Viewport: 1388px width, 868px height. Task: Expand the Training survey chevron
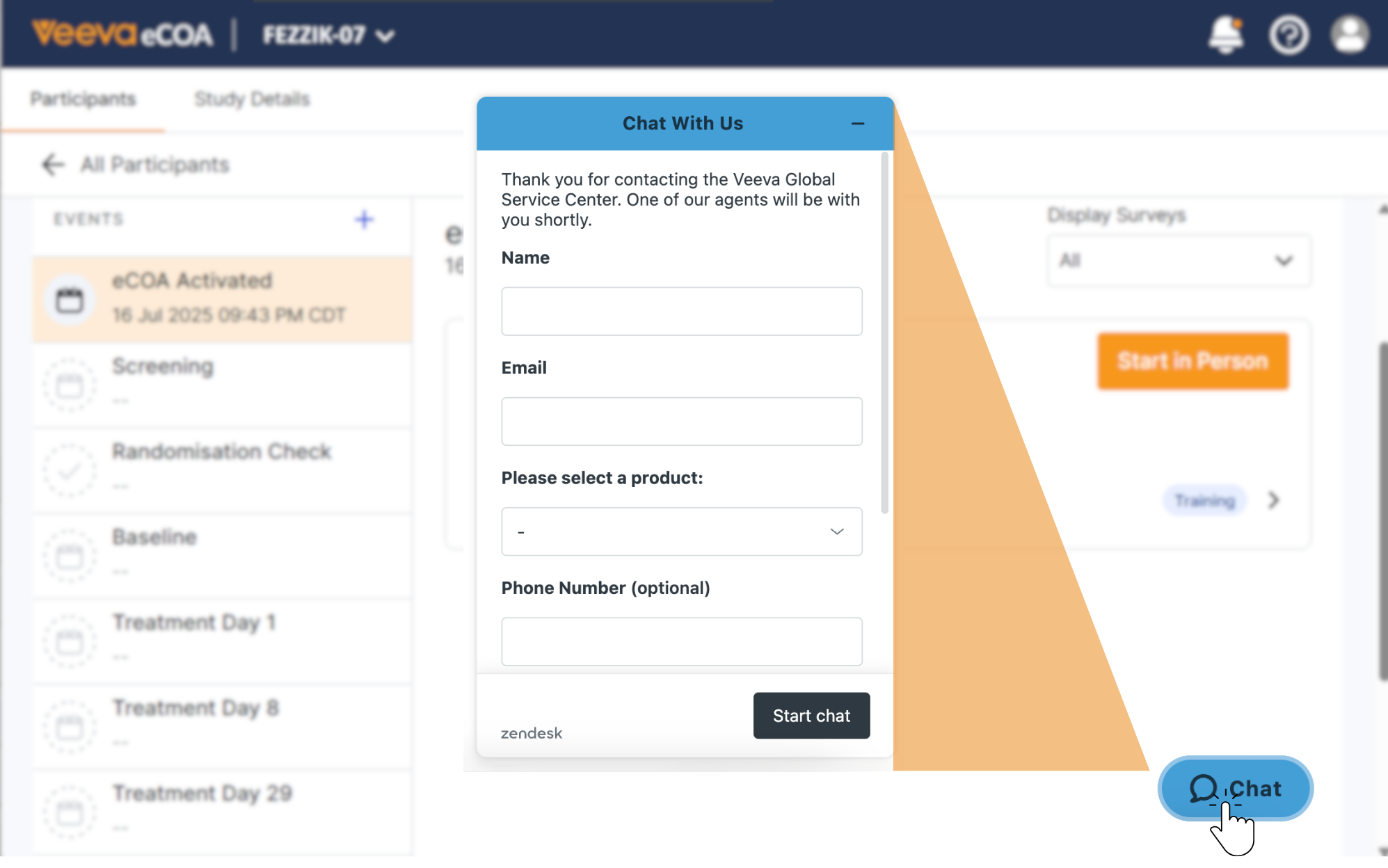(x=1273, y=500)
